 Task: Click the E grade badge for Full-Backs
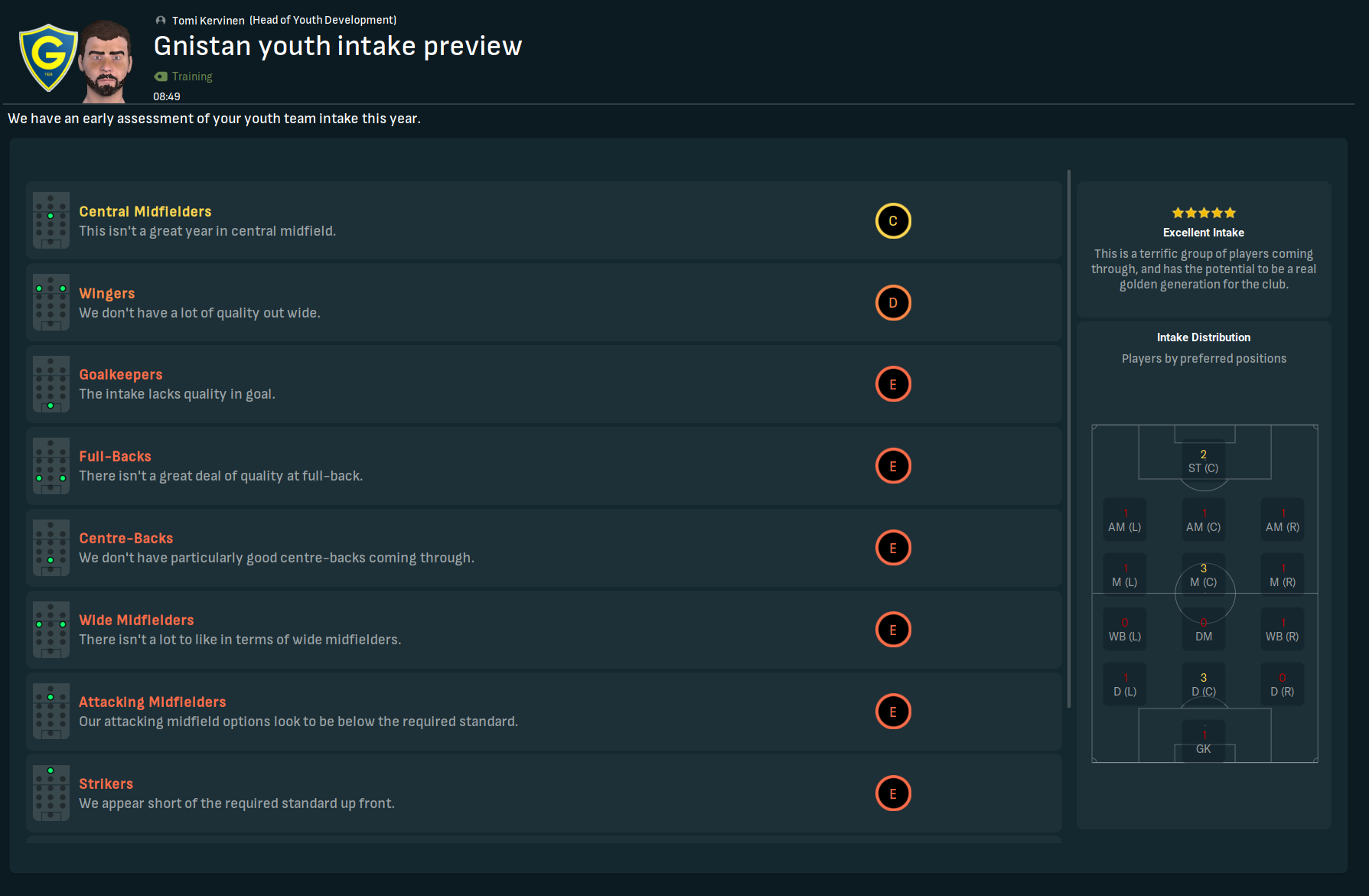[893, 466]
